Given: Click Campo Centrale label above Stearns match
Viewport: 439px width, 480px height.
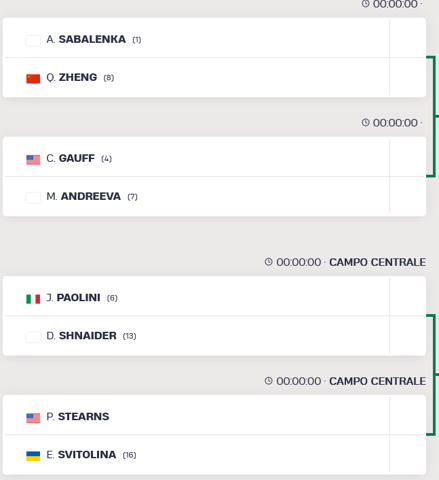Looking at the screenshot, I should (377, 381).
